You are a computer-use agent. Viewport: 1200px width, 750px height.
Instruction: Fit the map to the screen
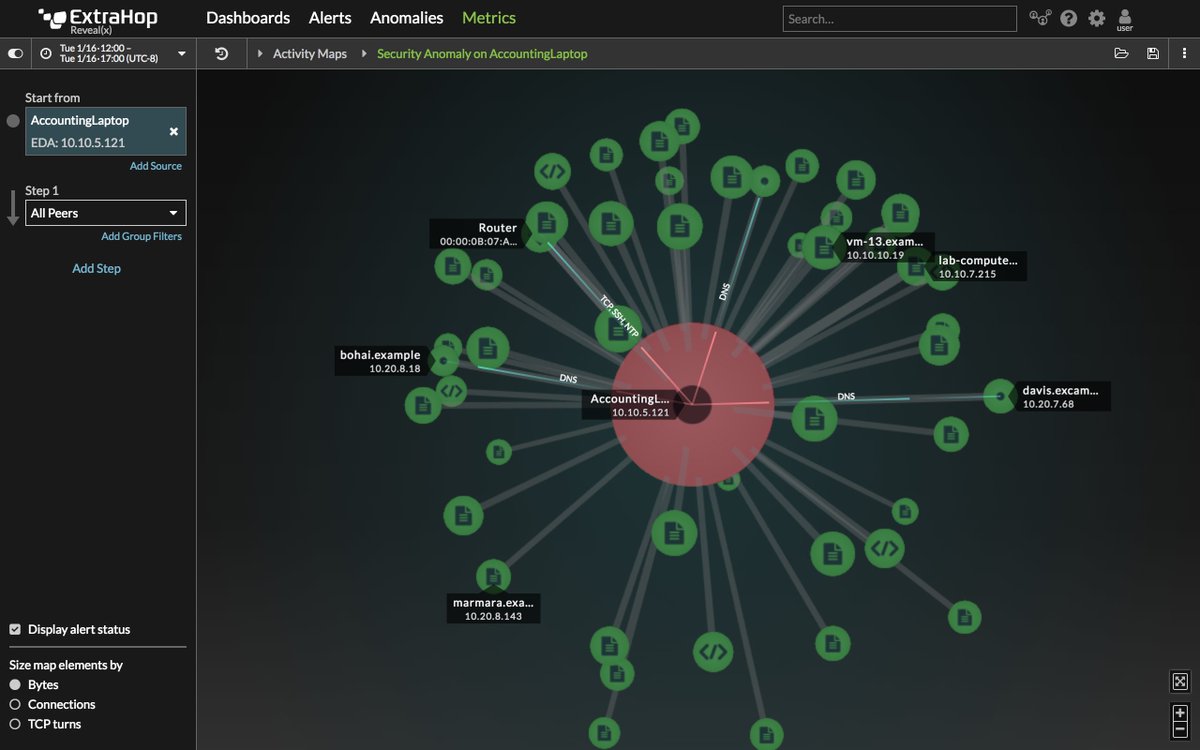[1180, 682]
